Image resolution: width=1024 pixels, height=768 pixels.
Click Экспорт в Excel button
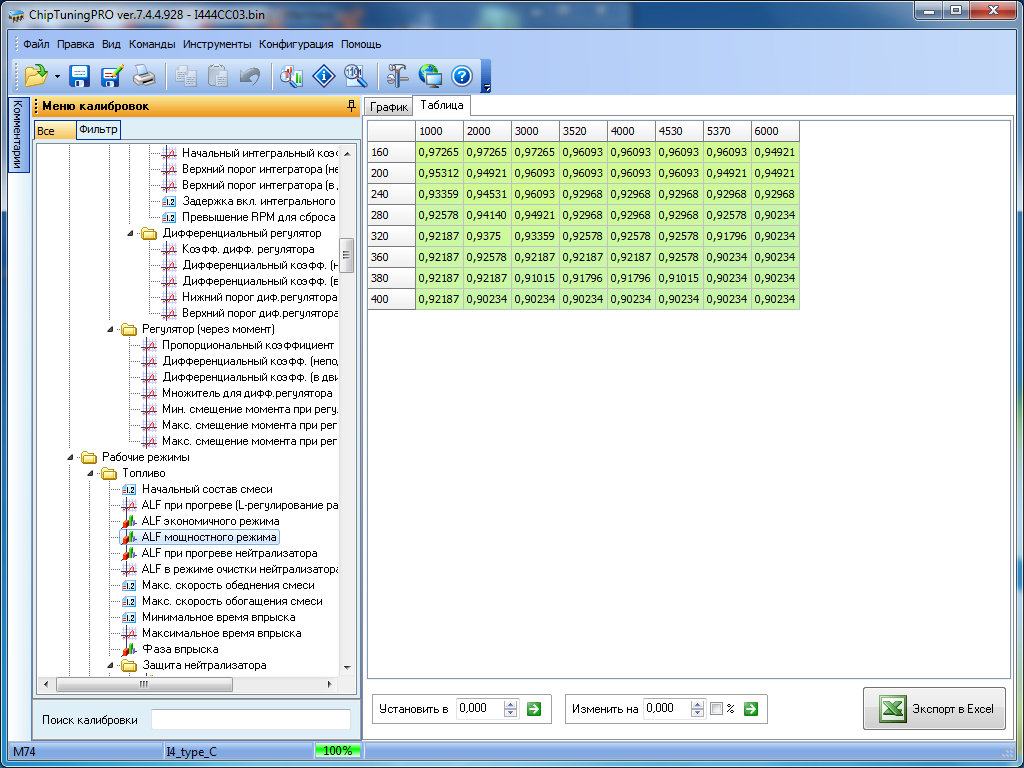[x=935, y=709]
